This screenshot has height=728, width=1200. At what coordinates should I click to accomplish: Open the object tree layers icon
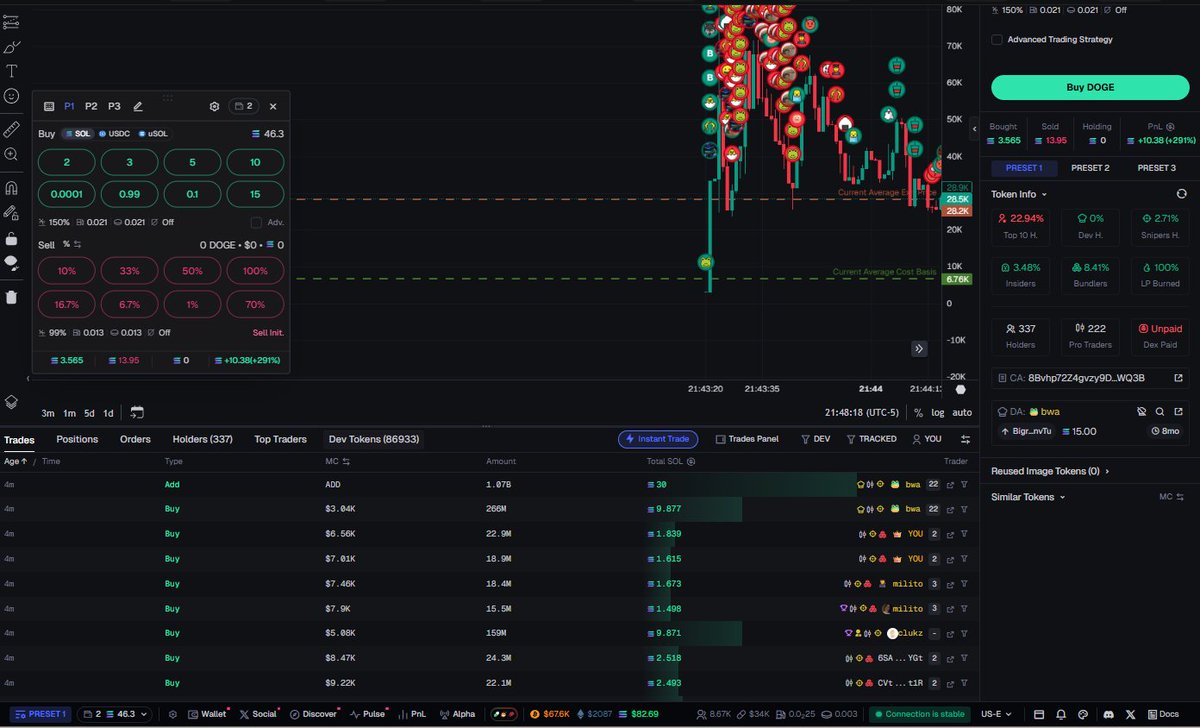point(12,401)
